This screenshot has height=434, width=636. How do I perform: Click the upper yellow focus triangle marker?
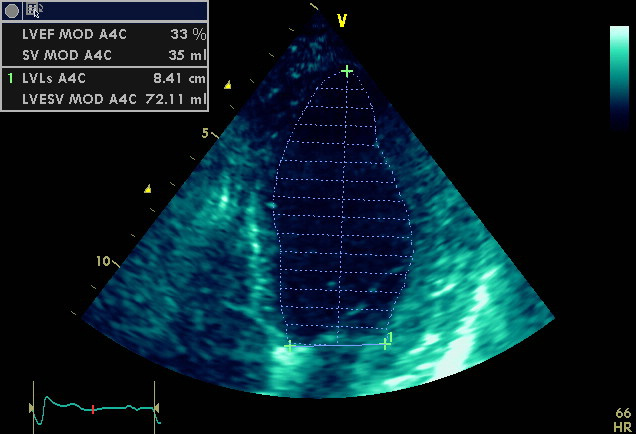pyautogui.click(x=228, y=85)
